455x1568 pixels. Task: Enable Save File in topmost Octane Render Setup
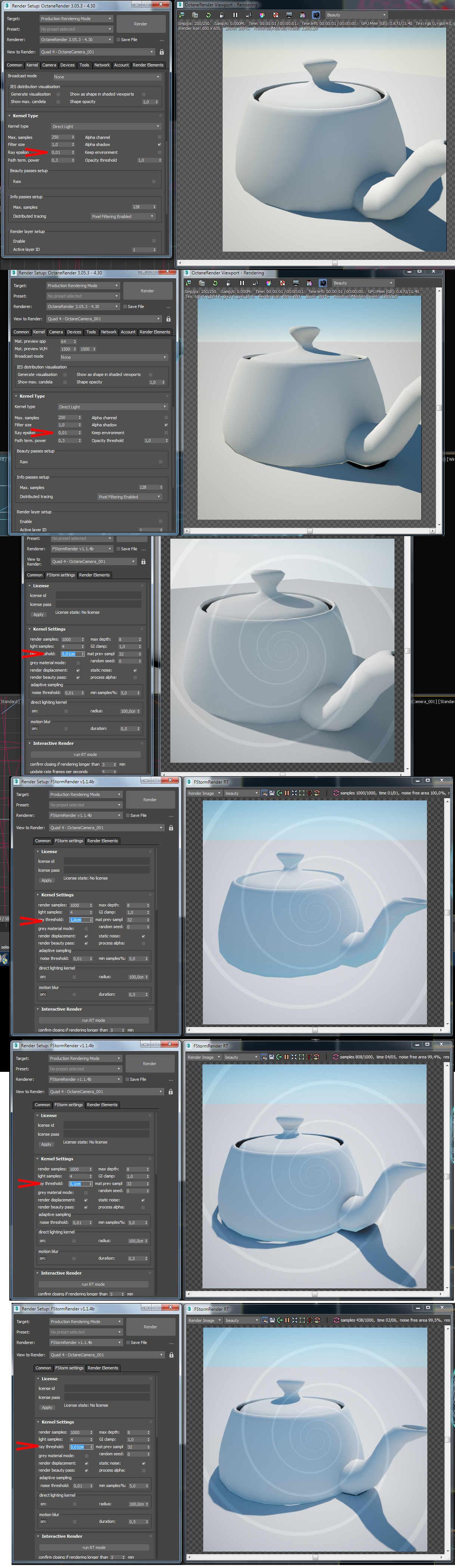pyautogui.click(x=118, y=40)
